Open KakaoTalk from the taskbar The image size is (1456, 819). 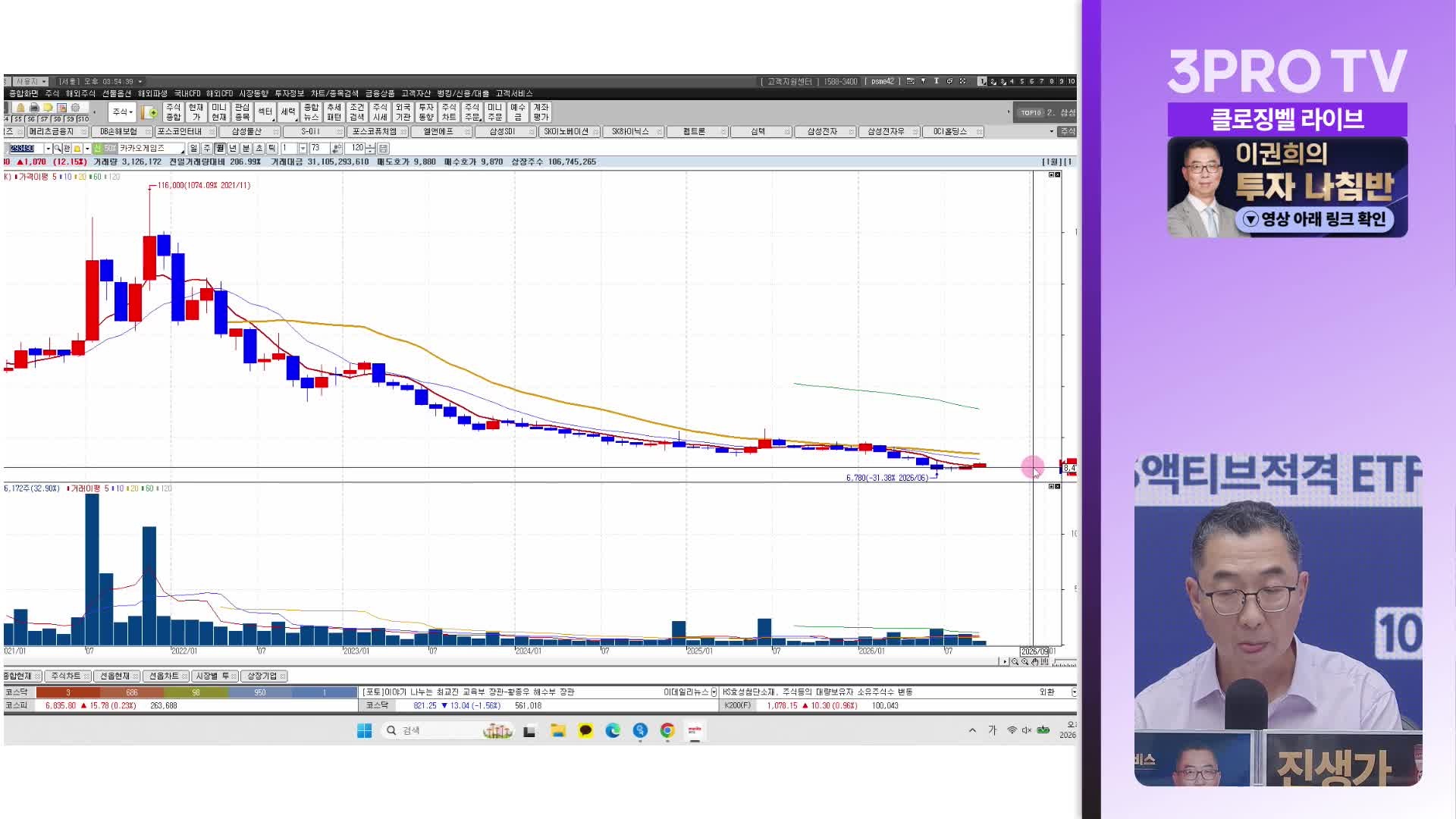point(585,730)
